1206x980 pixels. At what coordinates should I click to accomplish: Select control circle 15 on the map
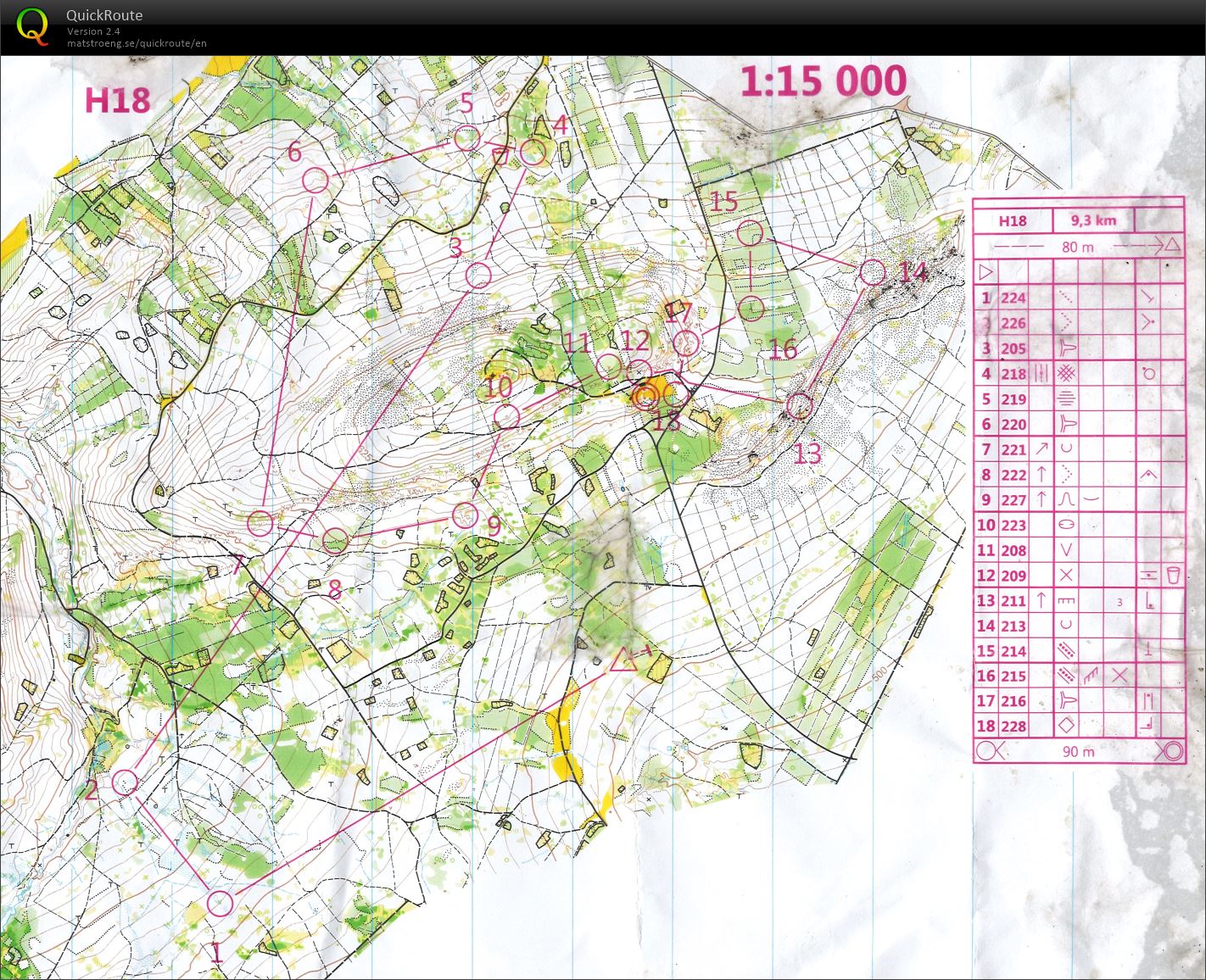pyautogui.click(x=751, y=233)
